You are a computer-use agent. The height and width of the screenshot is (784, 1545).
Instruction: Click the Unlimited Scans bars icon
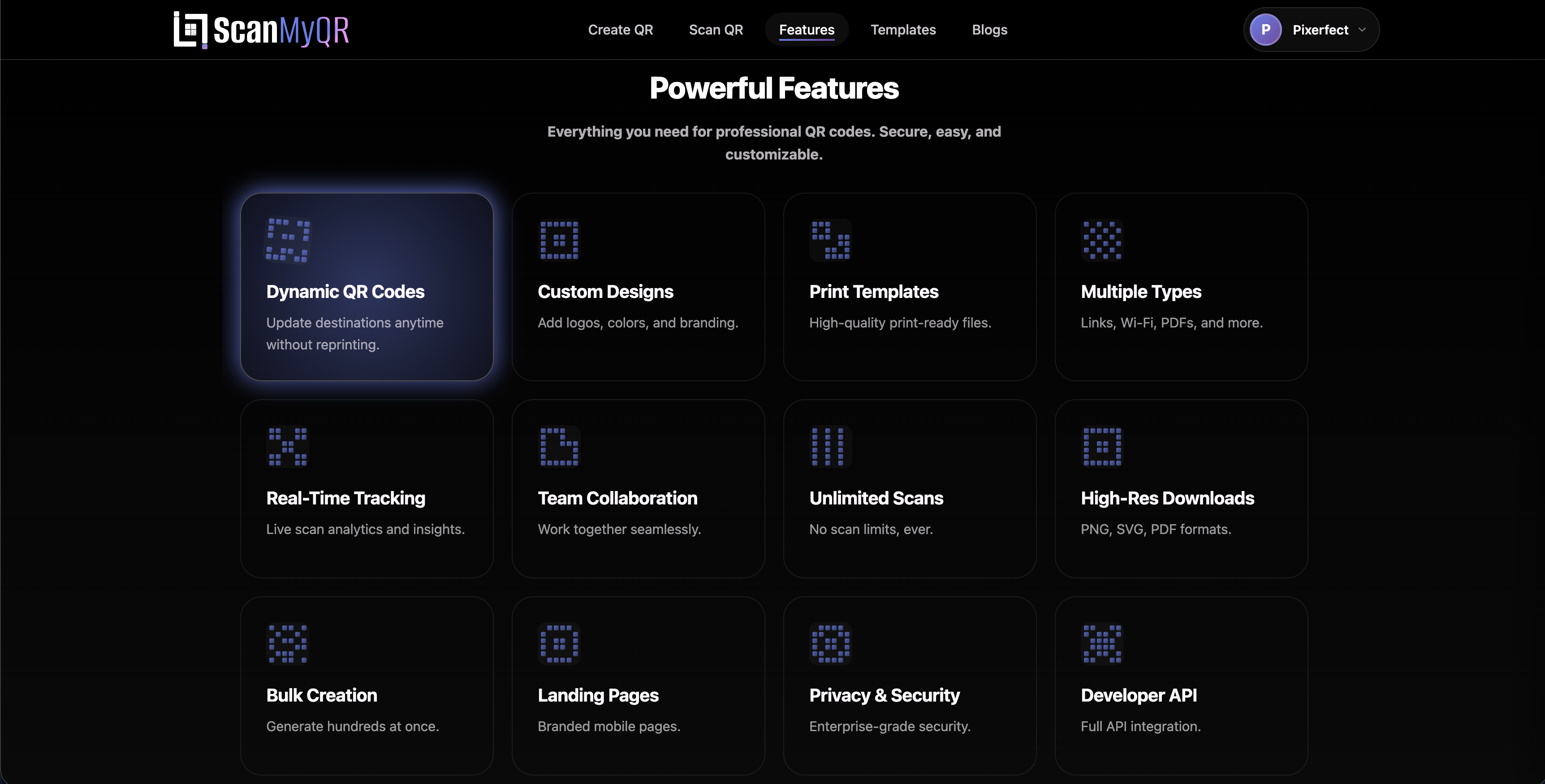[x=831, y=446]
